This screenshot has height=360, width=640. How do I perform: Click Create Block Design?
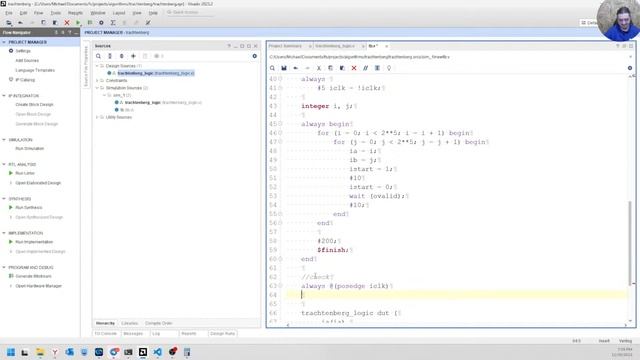pyautogui.click(x=34, y=104)
